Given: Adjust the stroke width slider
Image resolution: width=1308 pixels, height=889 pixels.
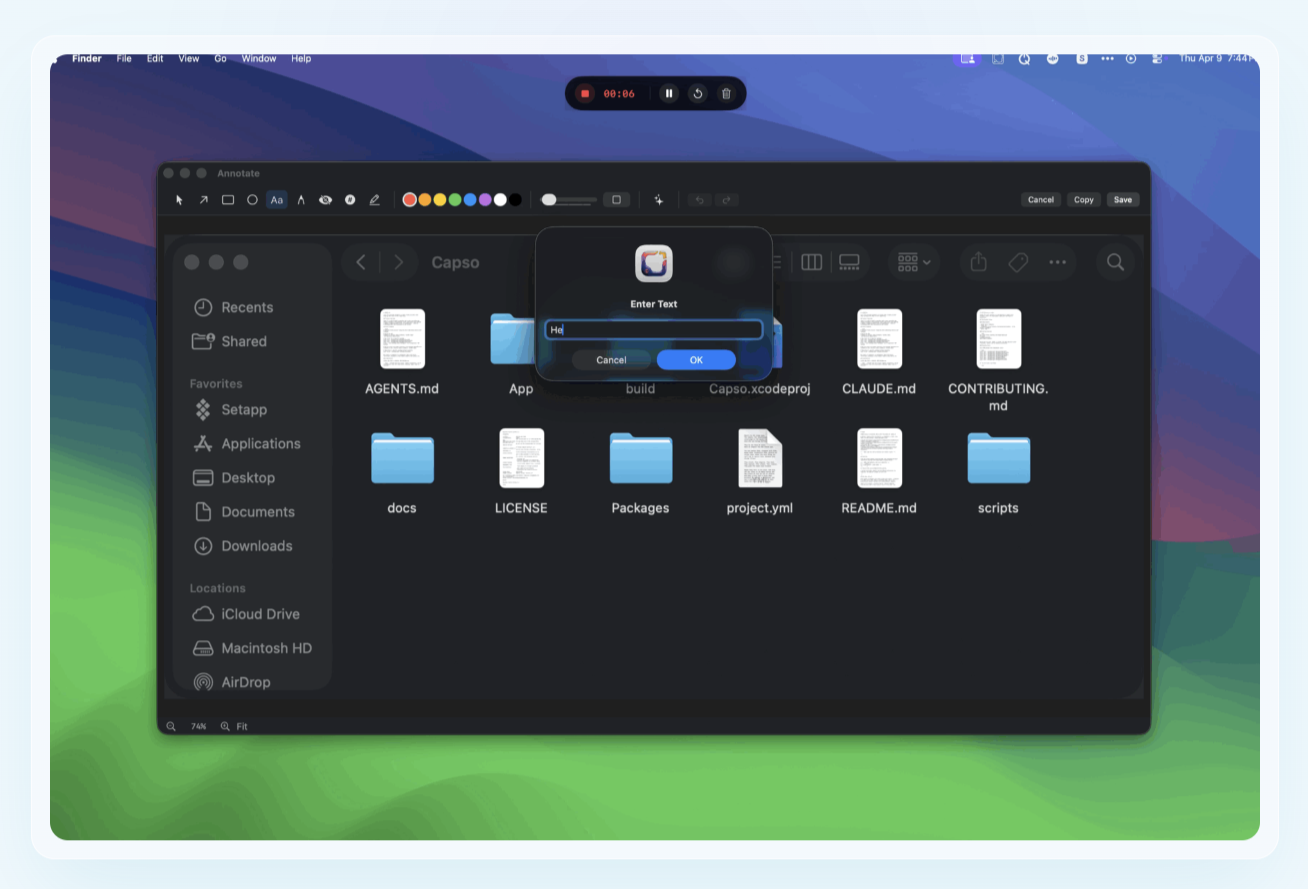Looking at the screenshot, I should (x=568, y=200).
